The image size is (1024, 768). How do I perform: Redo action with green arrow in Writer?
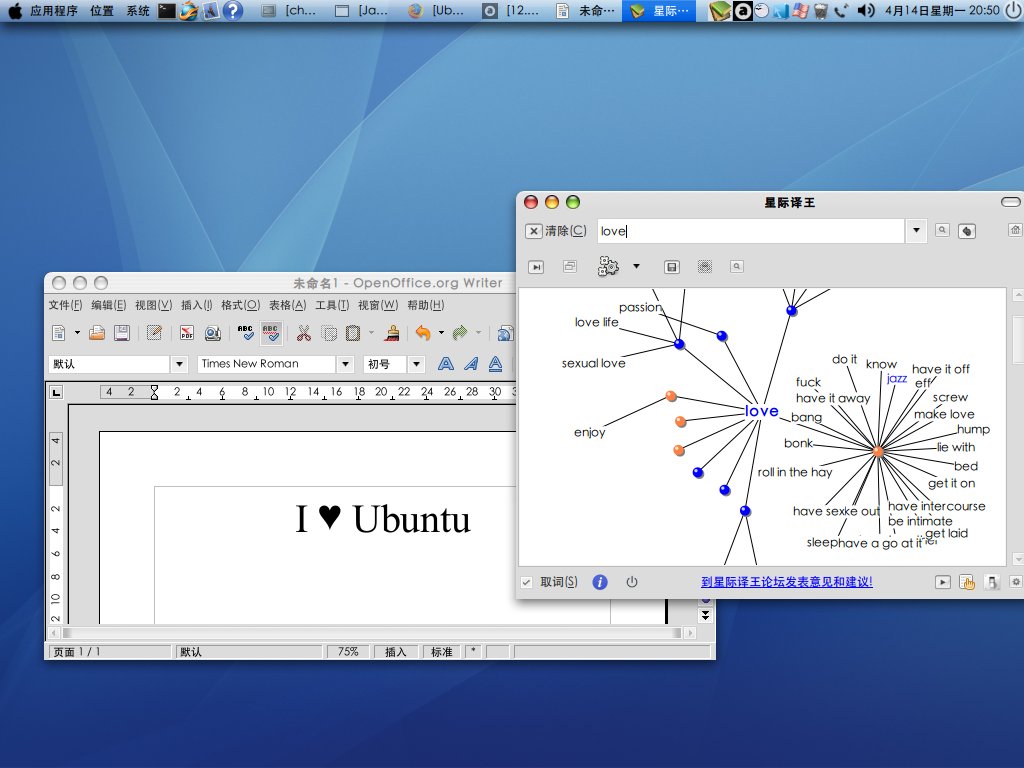pyautogui.click(x=460, y=333)
